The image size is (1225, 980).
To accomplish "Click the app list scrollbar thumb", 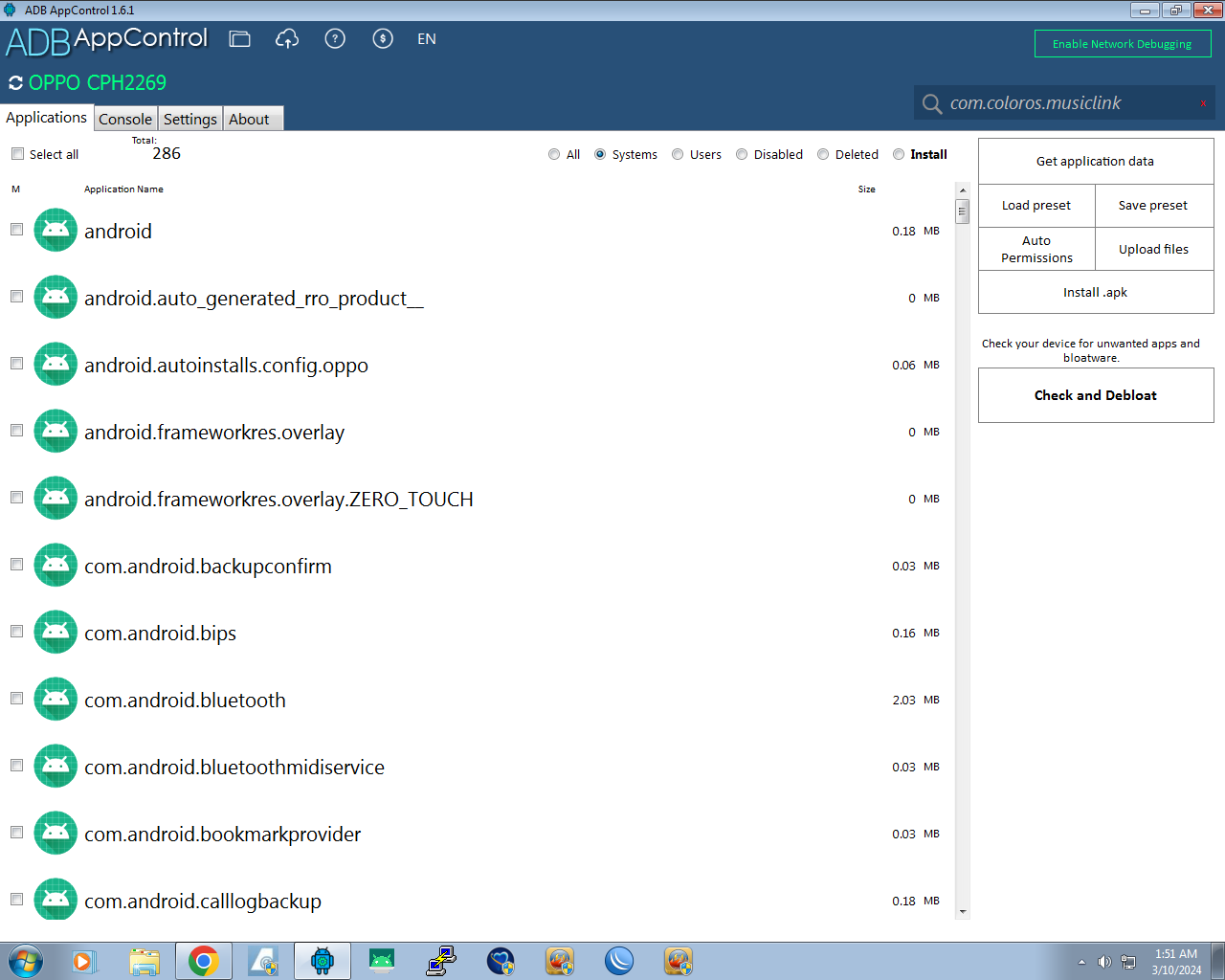I will point(963,212).
